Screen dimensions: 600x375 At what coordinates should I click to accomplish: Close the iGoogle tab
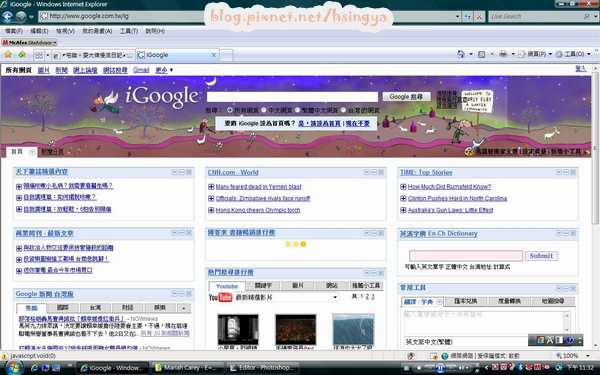[x=214, y=55]
